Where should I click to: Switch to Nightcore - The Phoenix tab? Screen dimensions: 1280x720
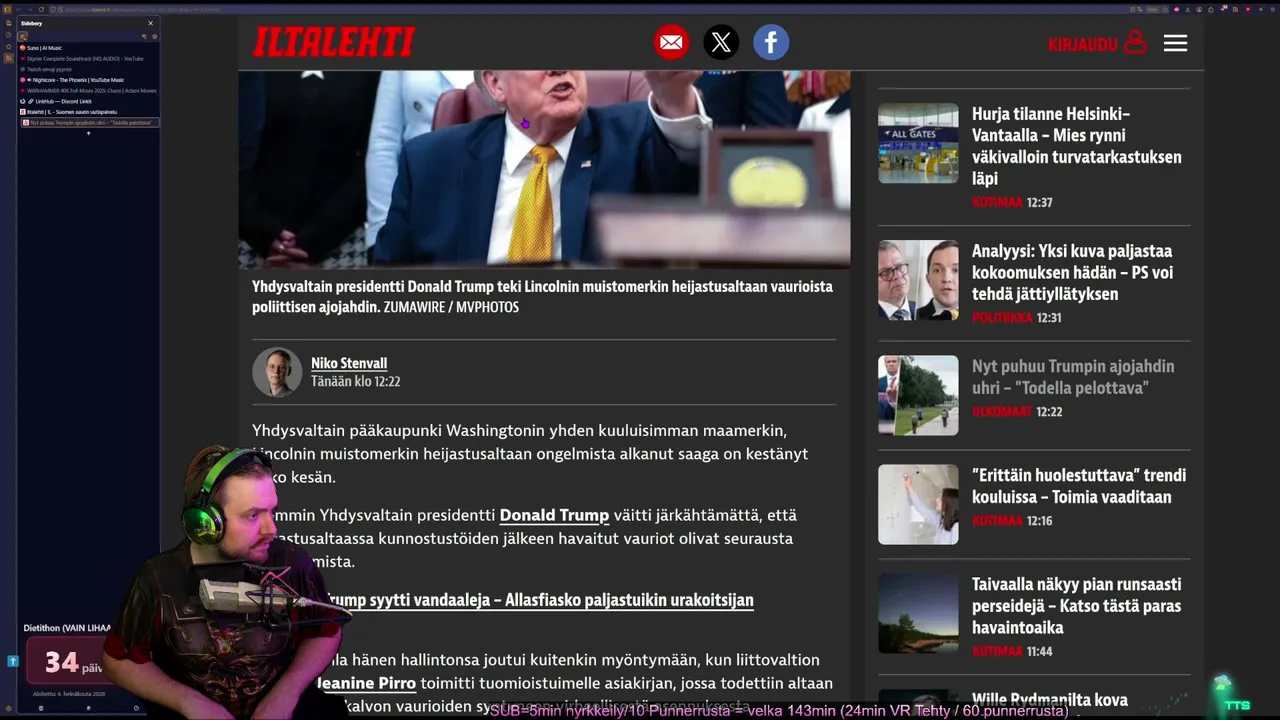(x=88, y=80)
